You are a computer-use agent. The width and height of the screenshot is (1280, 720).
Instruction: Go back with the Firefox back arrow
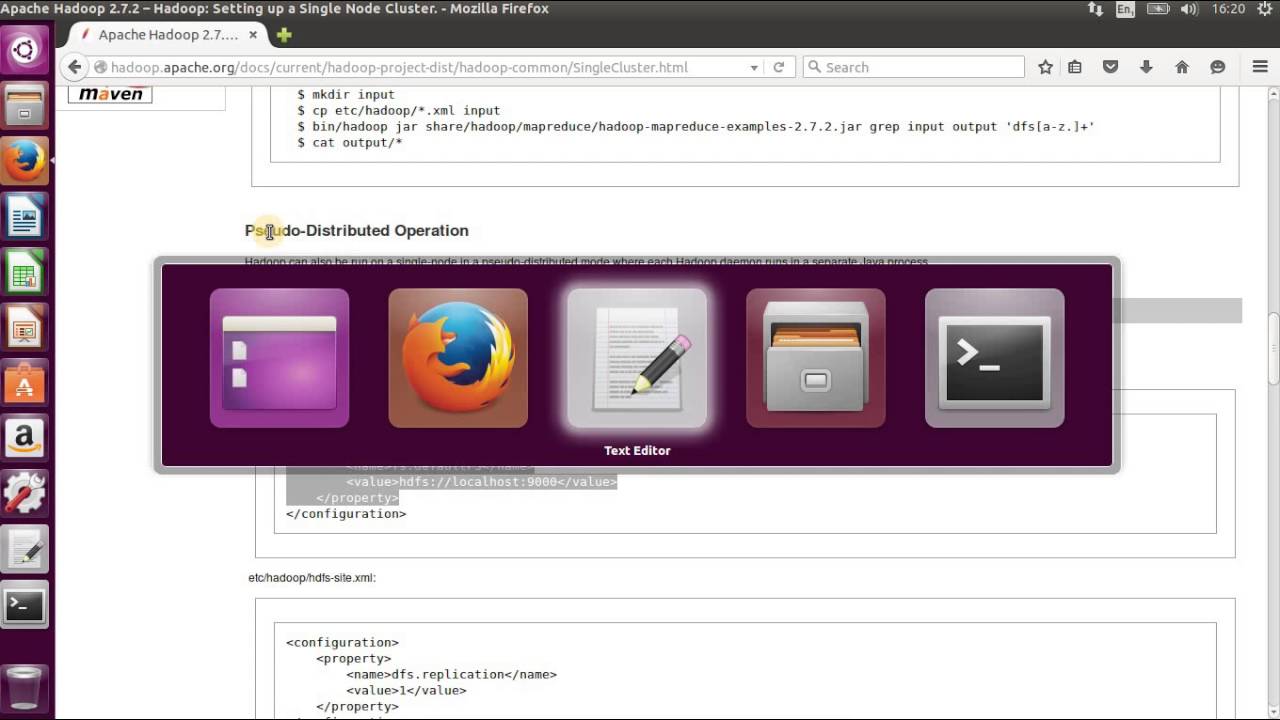click(74, 67)
